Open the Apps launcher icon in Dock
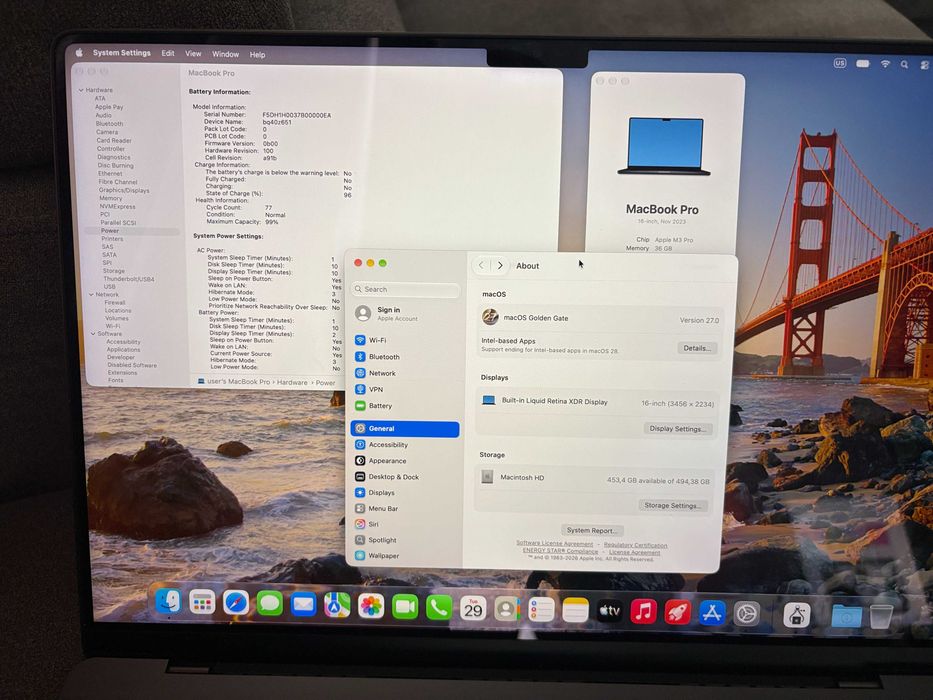933x700 pixels. 202,602
